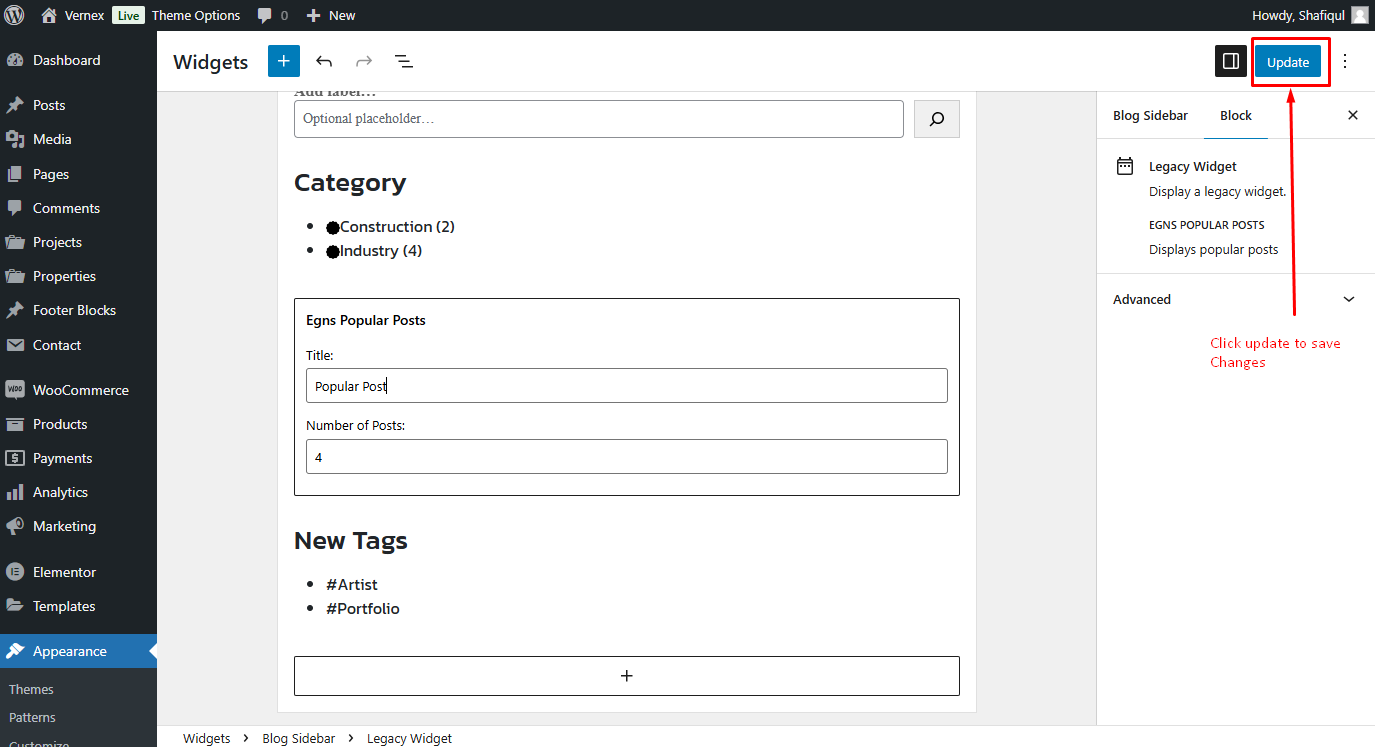Image resolution: width=1375 pixels, height=747 pixels.
Task: Click the Templates folder icon
Action: coord(15,606)
